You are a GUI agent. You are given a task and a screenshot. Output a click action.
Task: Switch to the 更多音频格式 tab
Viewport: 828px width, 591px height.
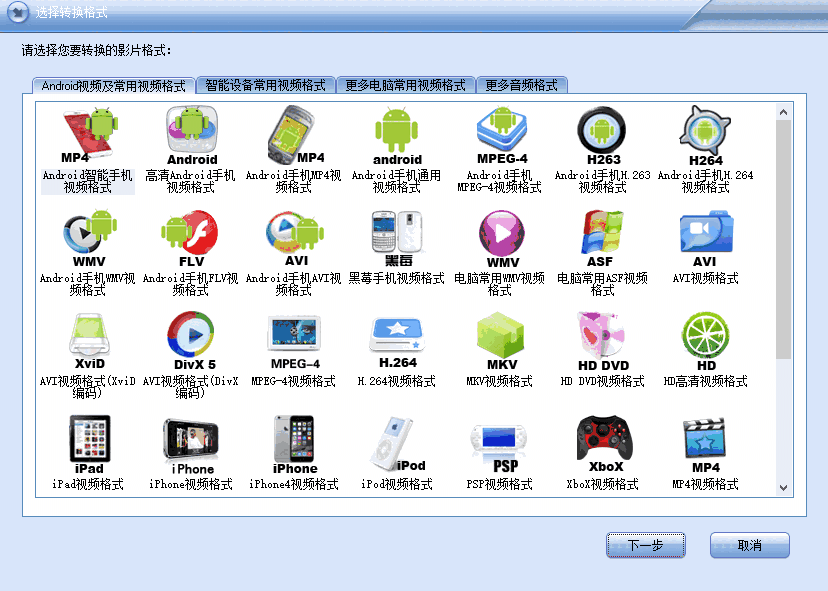[x=521, y=86]
